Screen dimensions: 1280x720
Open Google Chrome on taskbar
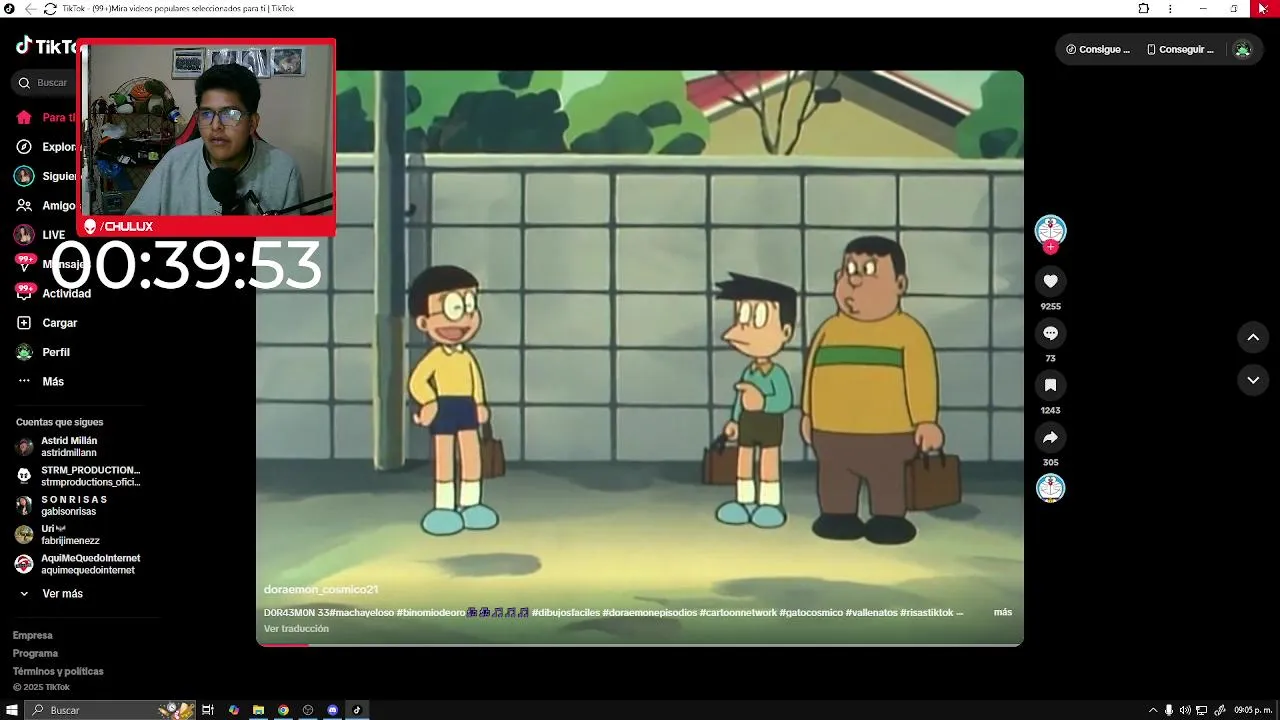pos(283,710)
